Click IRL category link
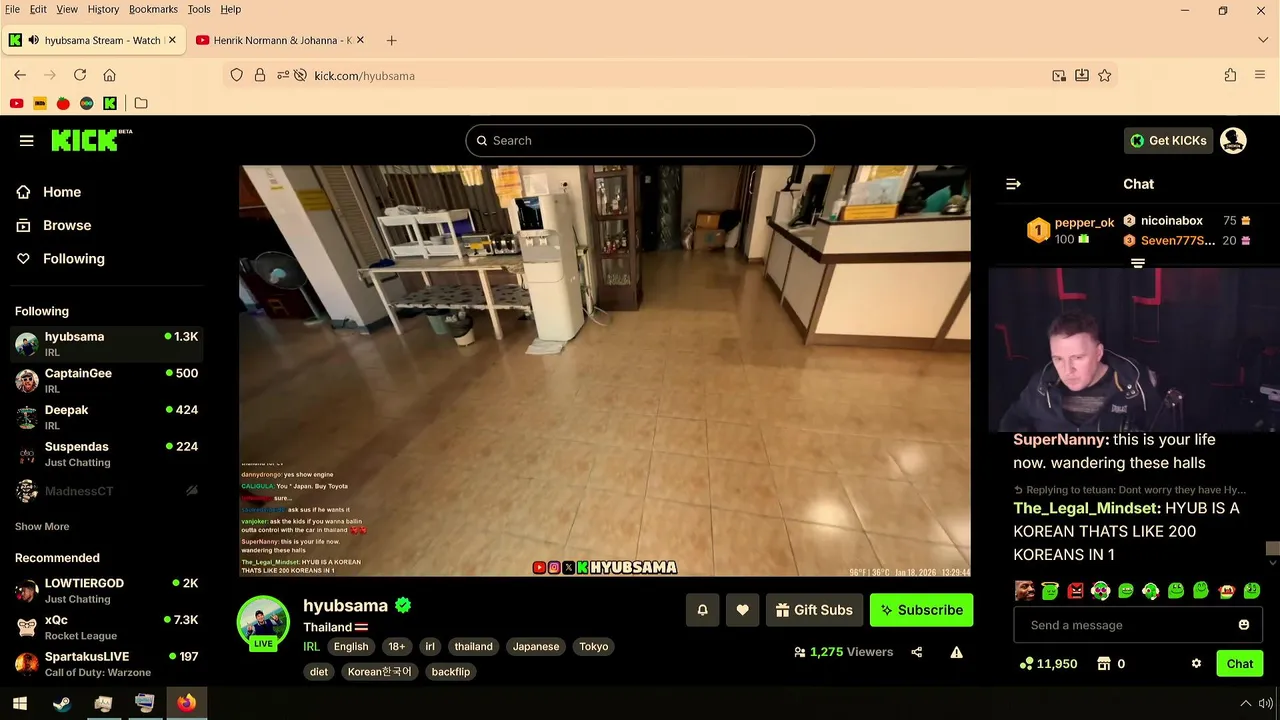1280x720 pixels. coord(312,647)
